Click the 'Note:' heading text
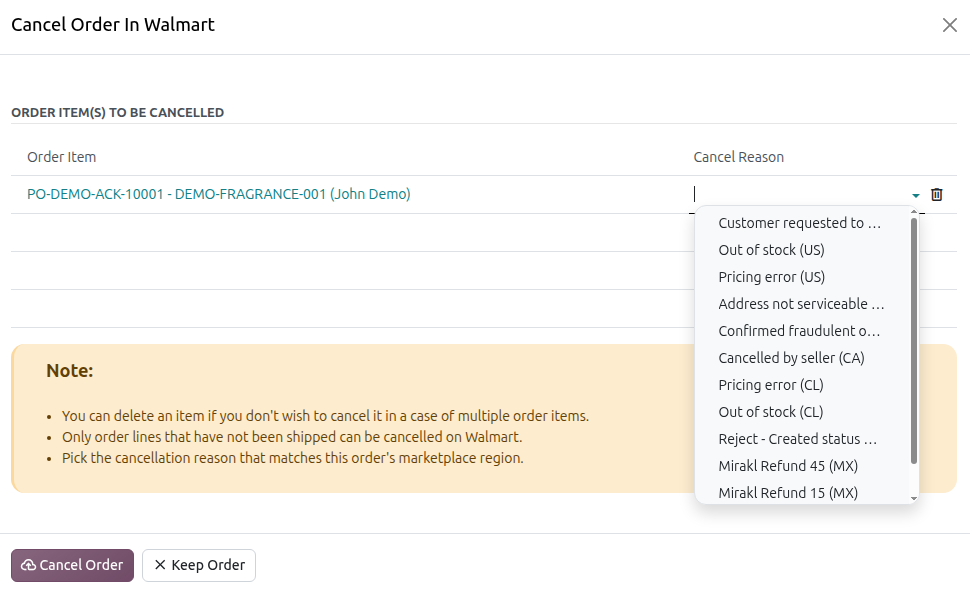970x591 pixels. click(x=69, y=371)
